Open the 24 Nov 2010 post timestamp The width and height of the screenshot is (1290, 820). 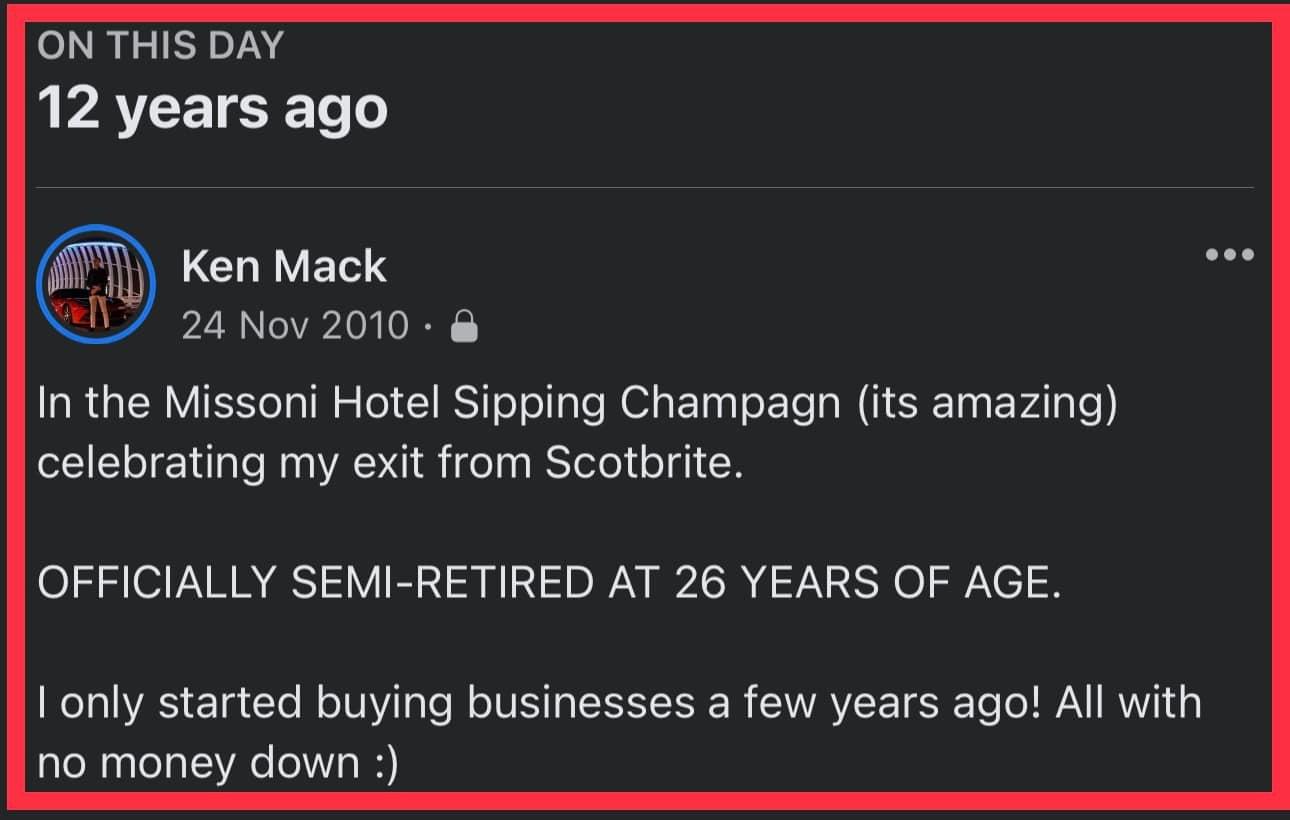pyautogui.click(x=295, y=326)
